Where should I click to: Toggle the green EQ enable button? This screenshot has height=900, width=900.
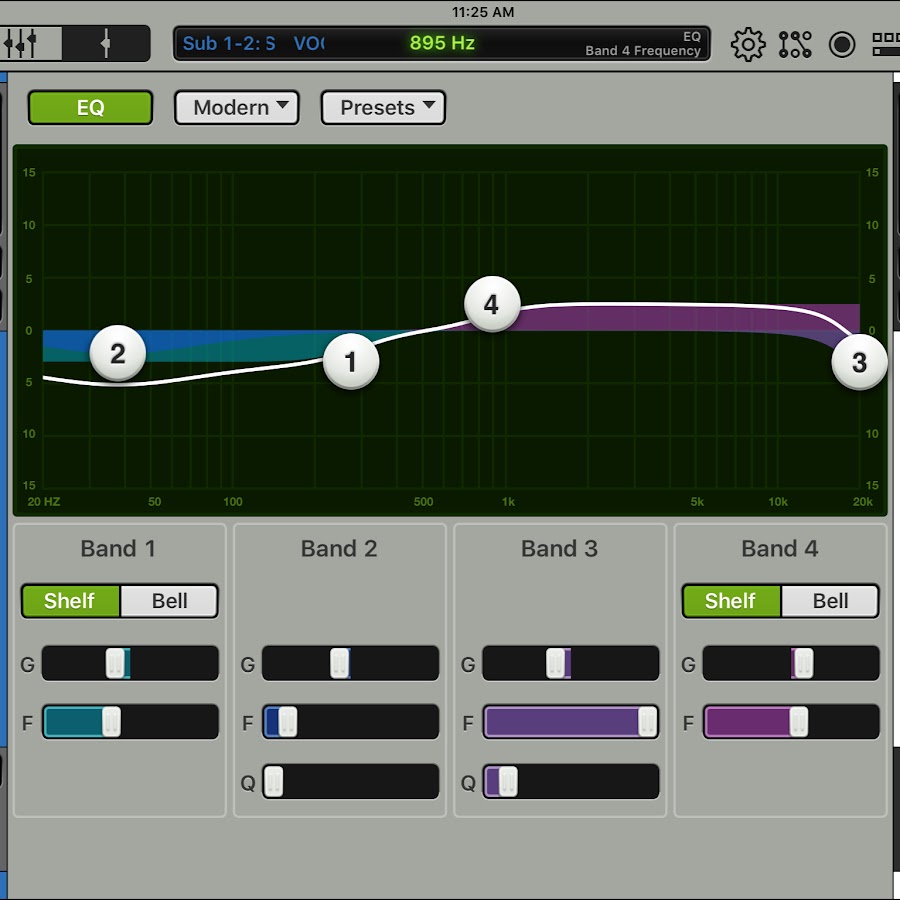tap(90, 108)
